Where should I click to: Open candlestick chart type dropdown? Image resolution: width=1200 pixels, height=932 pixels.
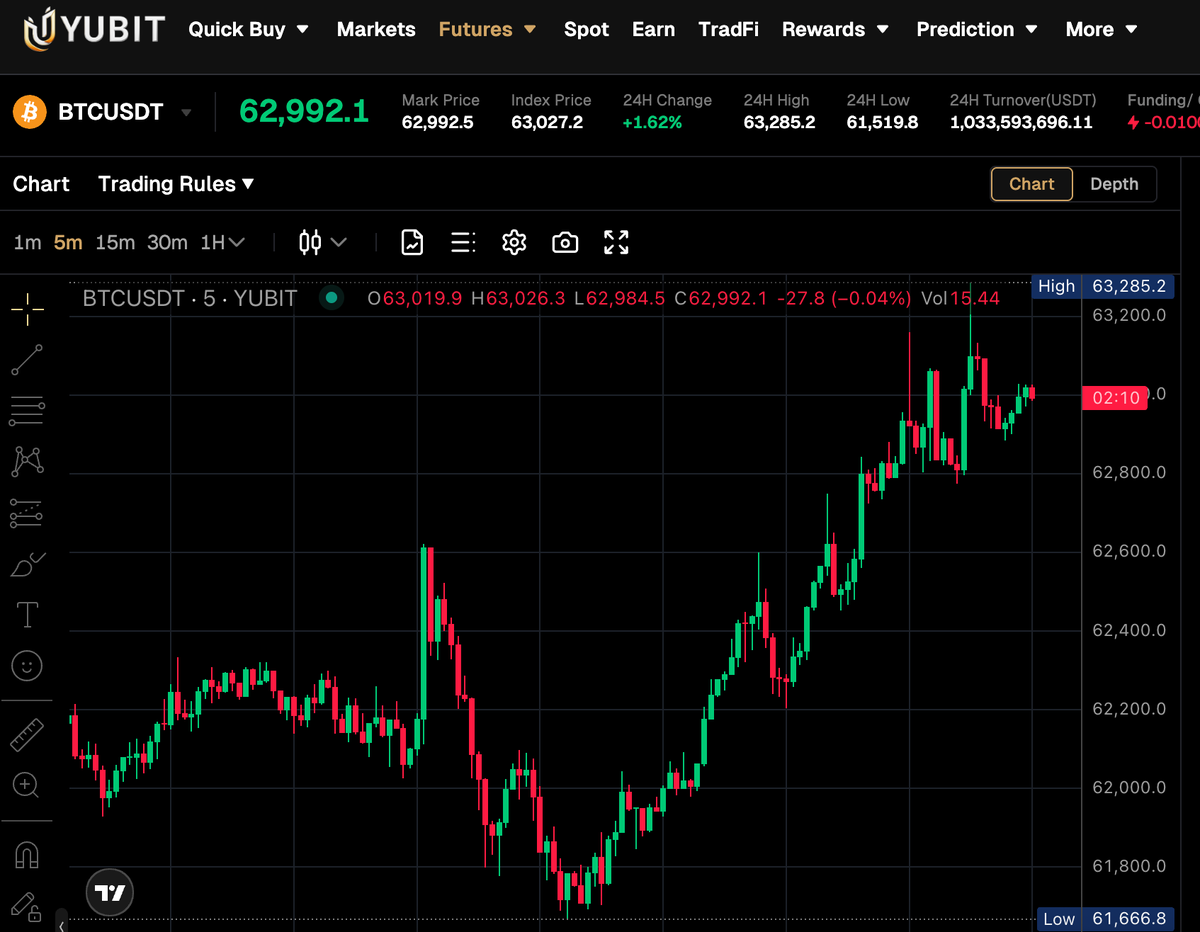[323, 242]
